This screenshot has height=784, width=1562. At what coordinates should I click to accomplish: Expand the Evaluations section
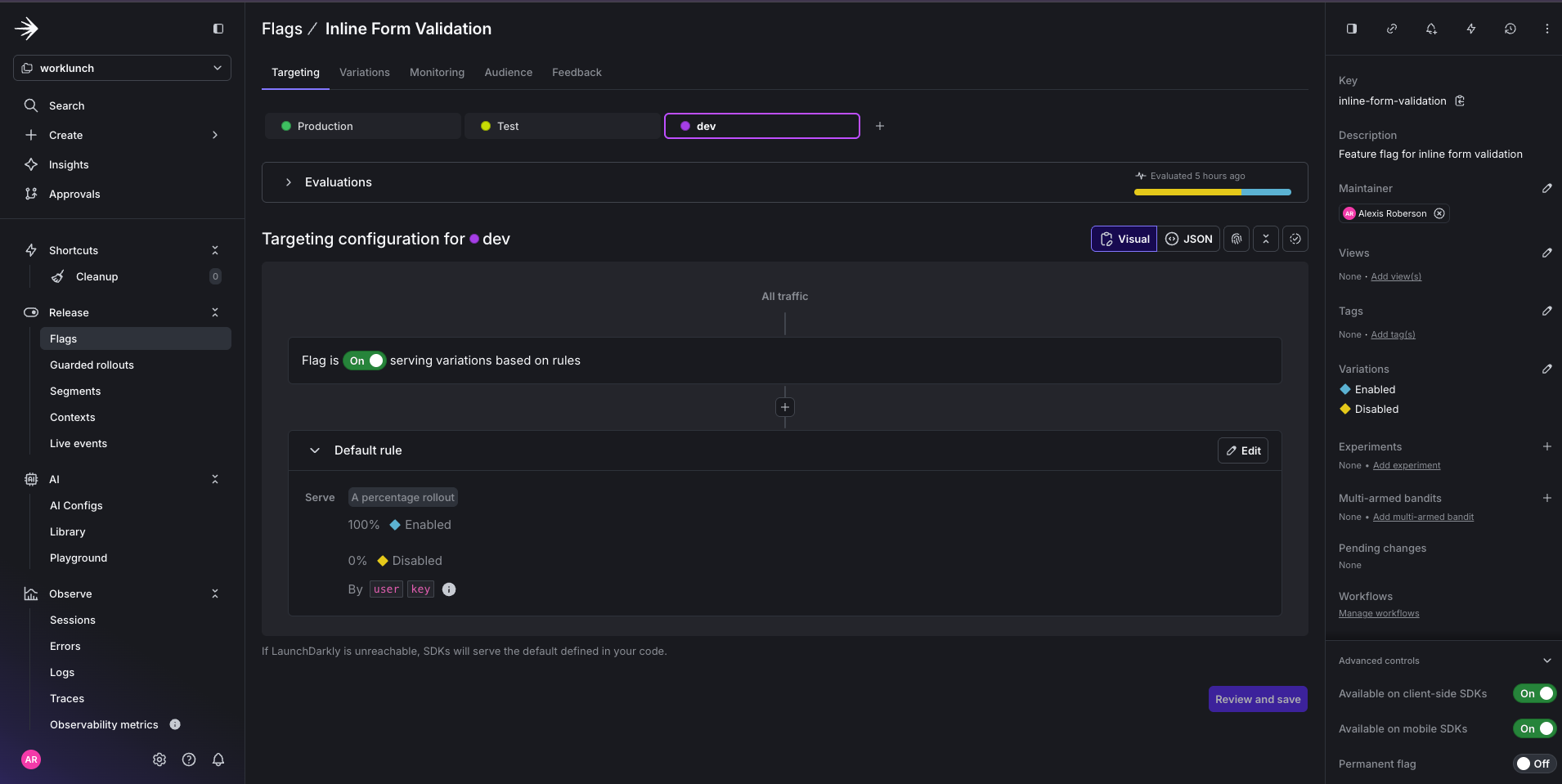288,181
